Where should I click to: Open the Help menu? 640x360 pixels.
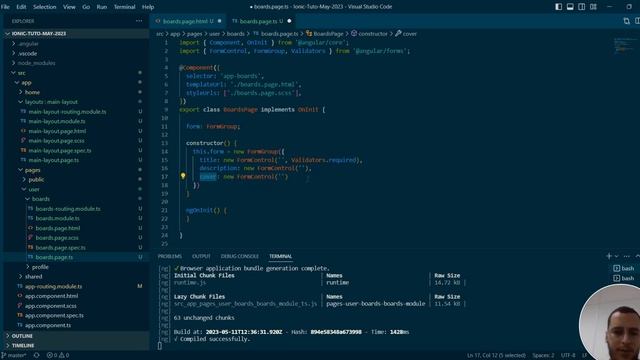(x=148, y=7)
